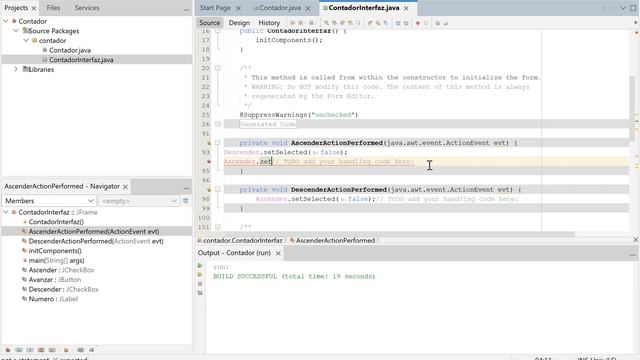Open Output panel settings icon
Screen dimensions: 640x360
pyautogui.click(x=200, y=293)
